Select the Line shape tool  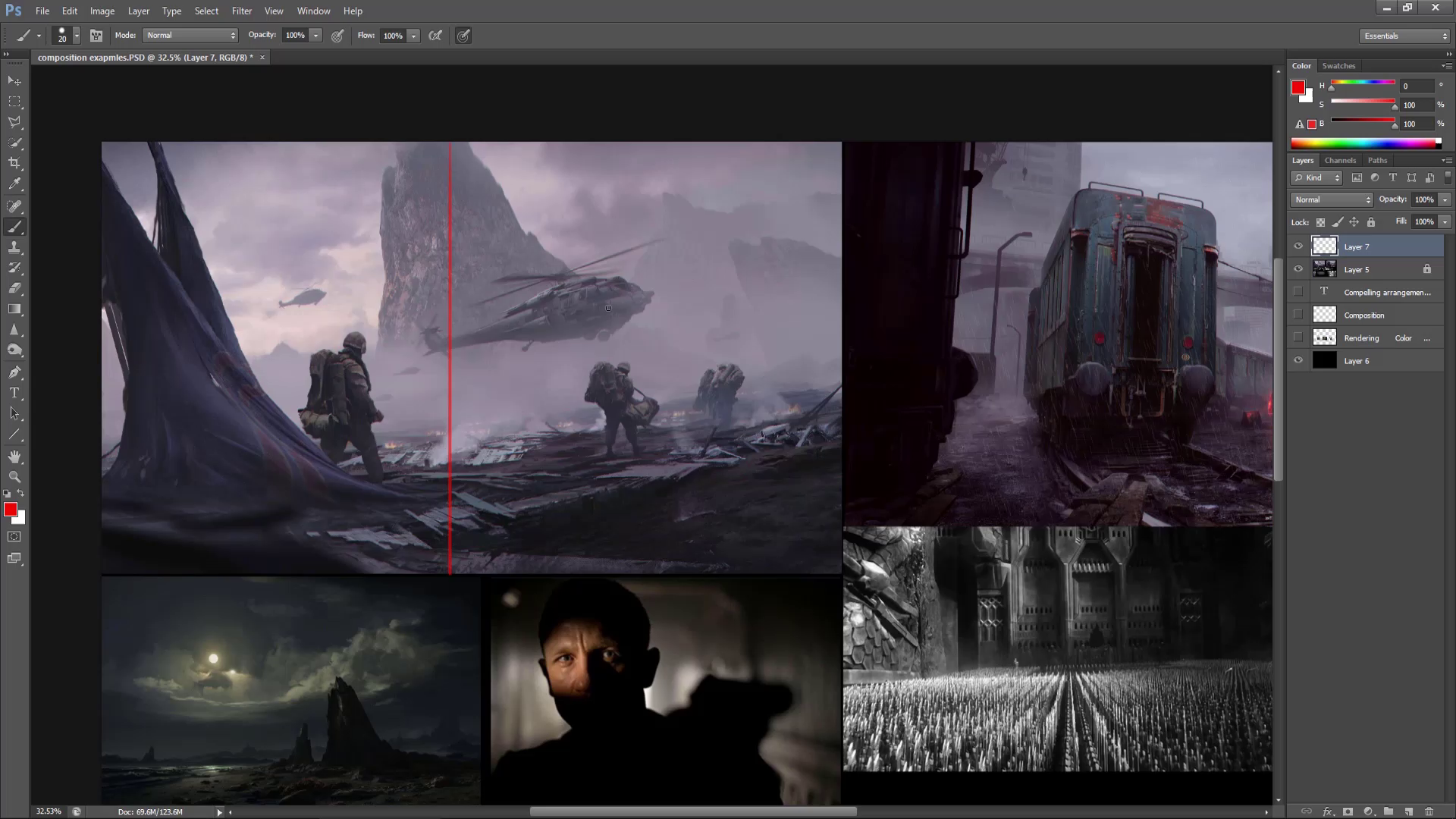pos(14,435)
